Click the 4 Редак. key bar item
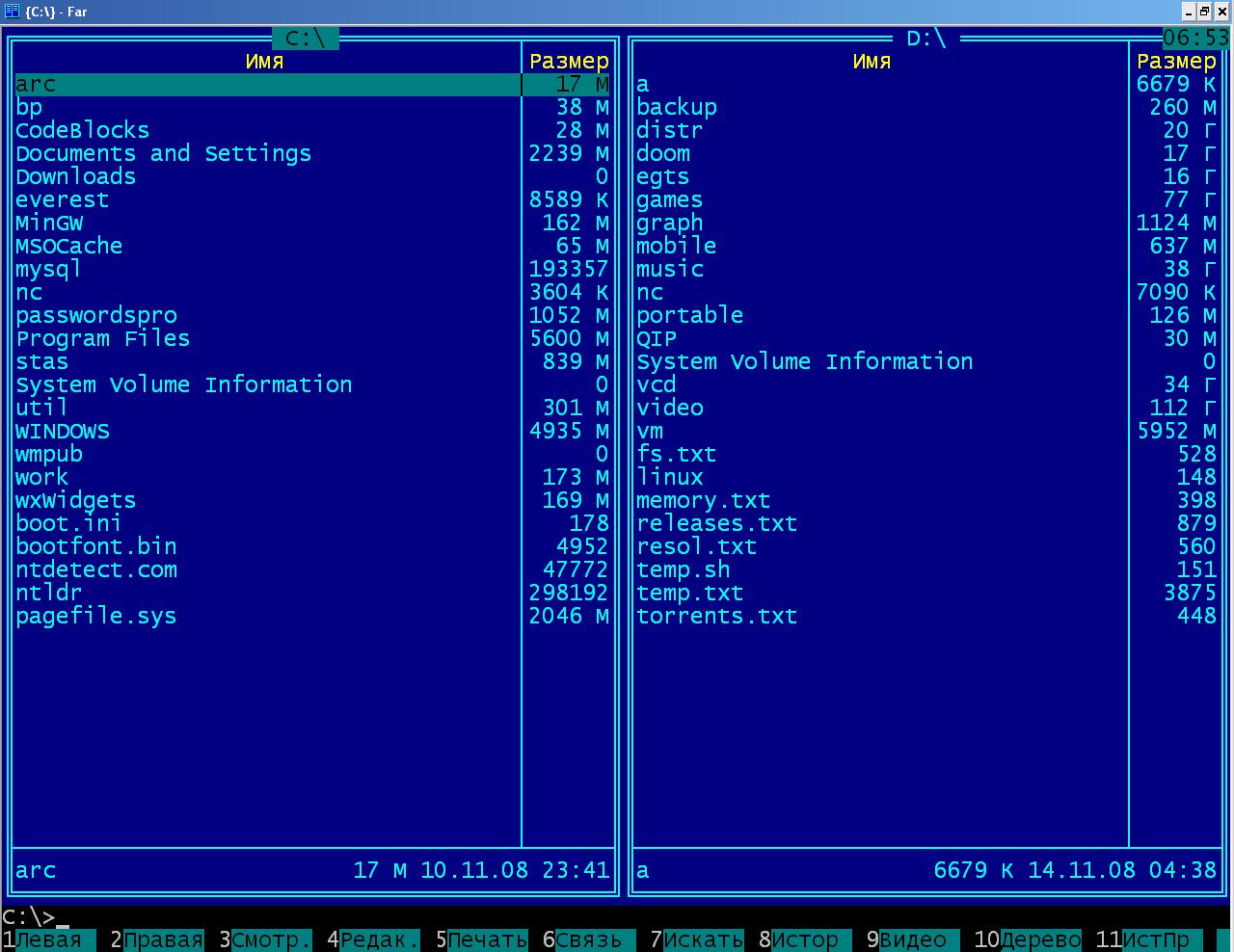Screen dimensions: 1234x952 tap(374, 939)
